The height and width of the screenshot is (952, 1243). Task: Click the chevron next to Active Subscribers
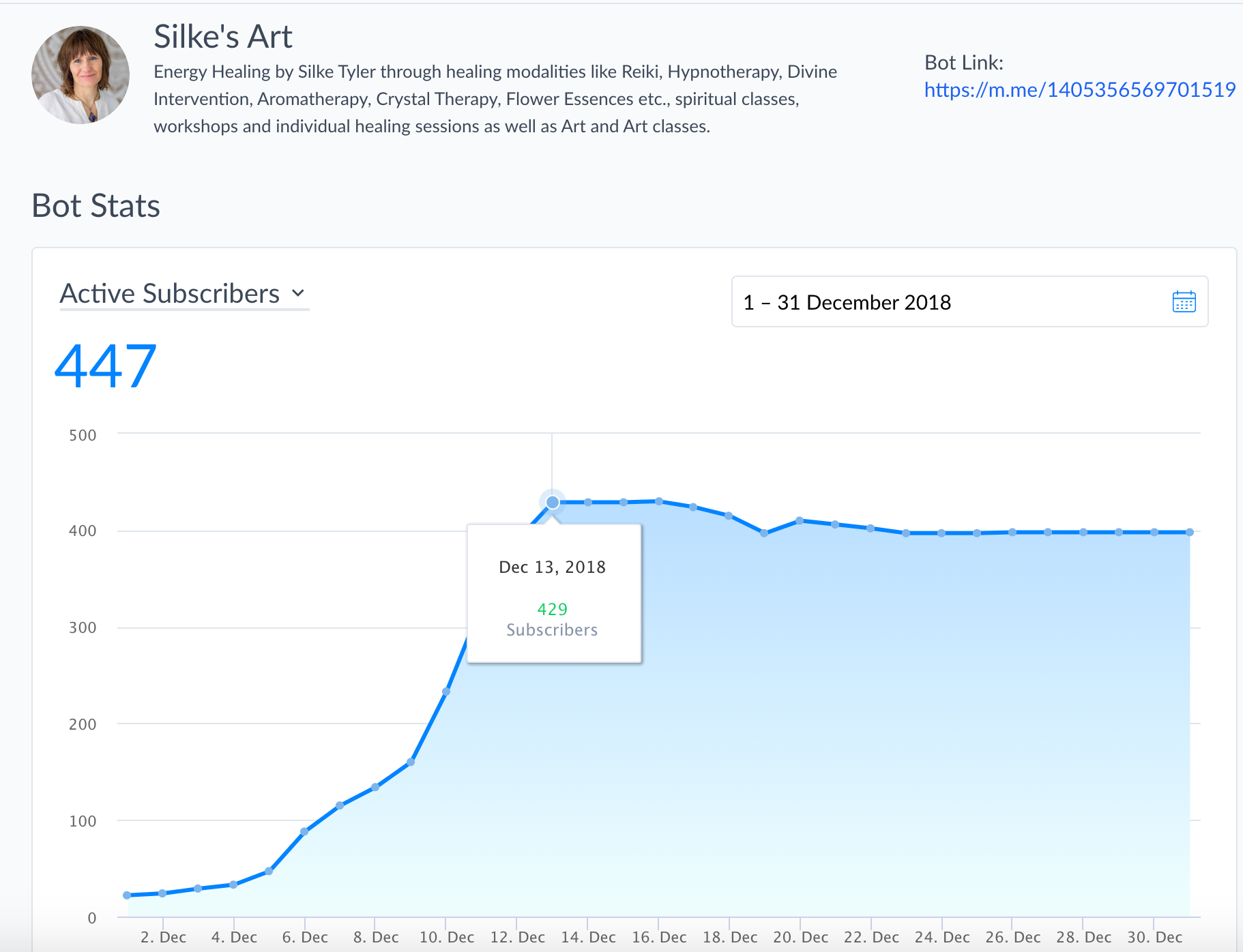click(x=298, y=294)
